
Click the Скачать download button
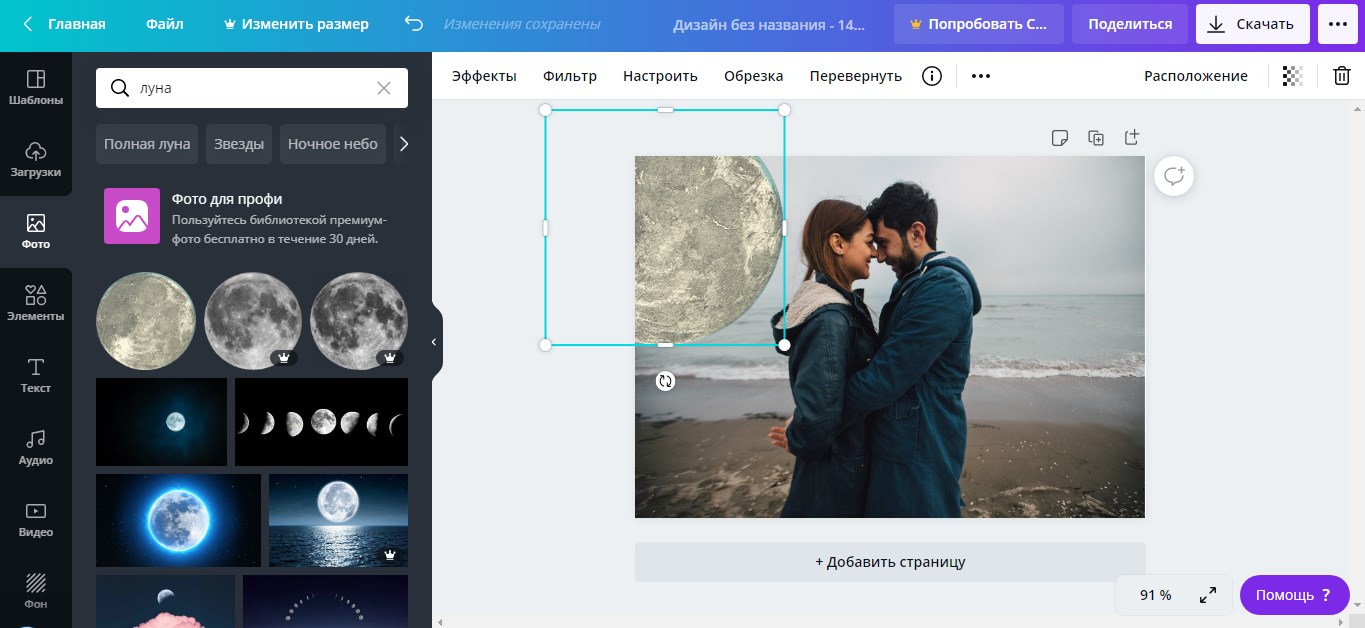click(x=1252, y=24)
